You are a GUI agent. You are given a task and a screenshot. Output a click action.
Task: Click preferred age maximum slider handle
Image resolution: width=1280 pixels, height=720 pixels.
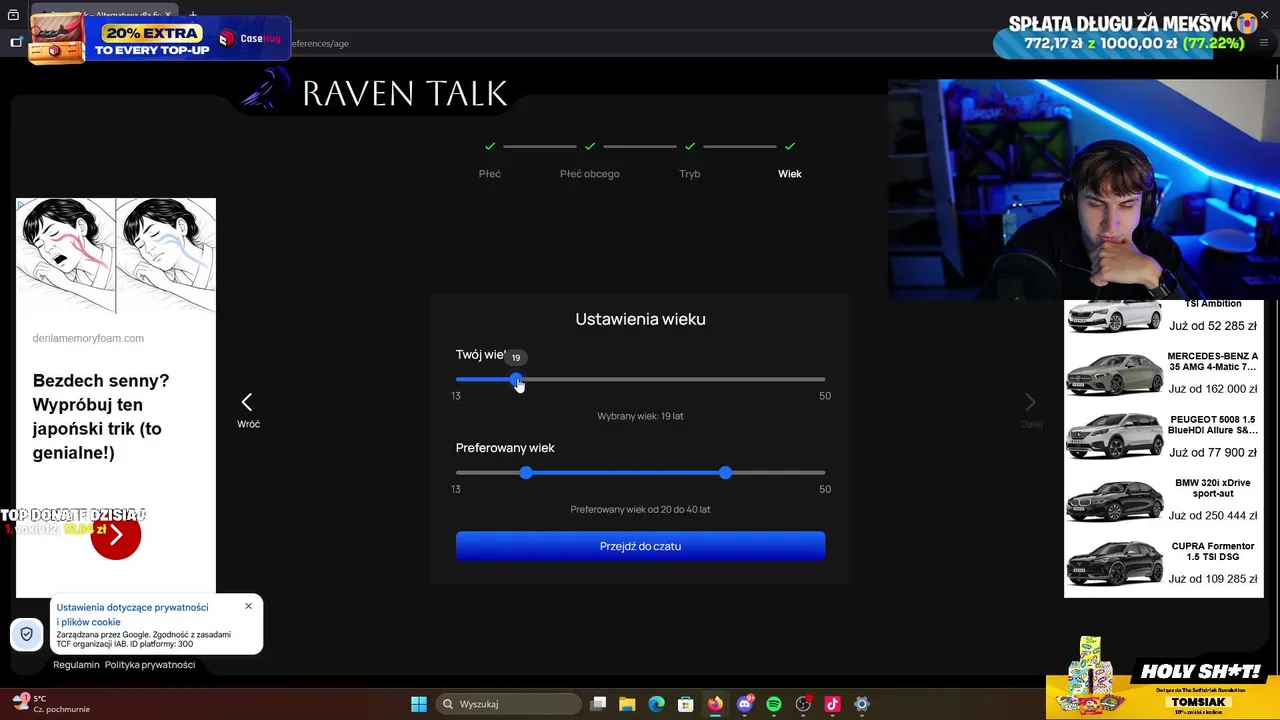pyautogui.click(x=725, y=472)
